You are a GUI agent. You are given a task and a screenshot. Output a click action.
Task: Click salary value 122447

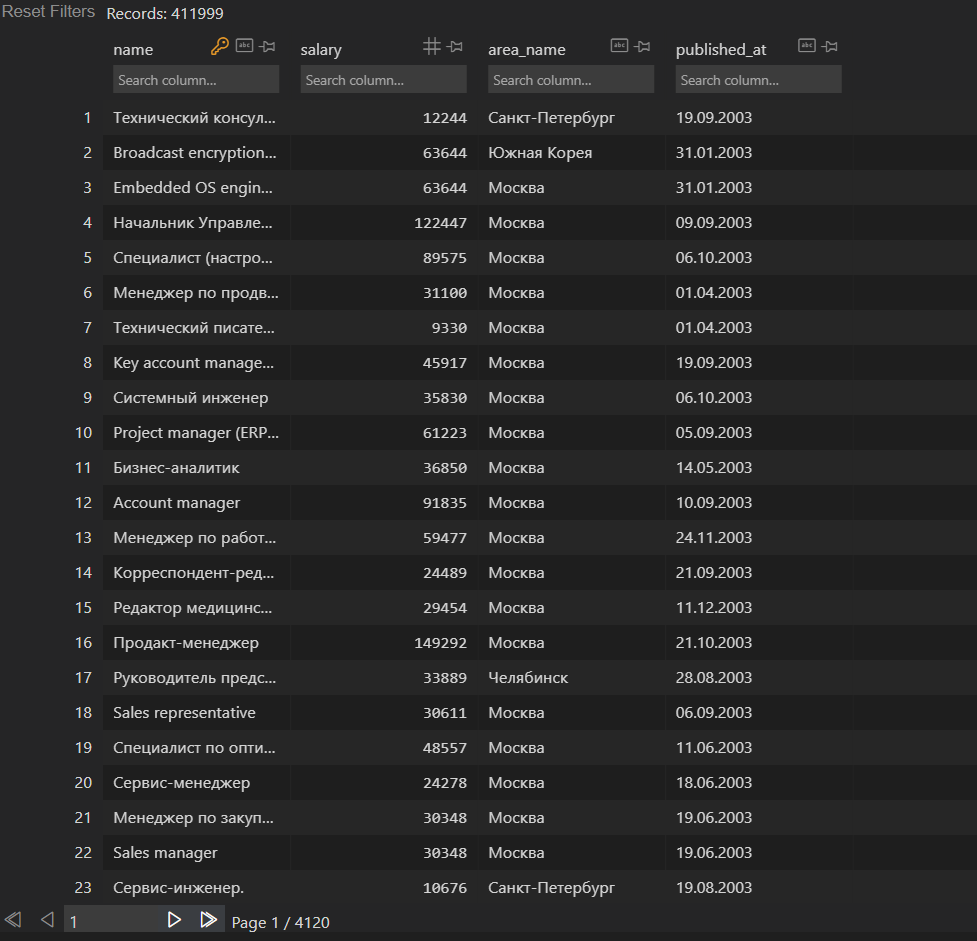[441, 223]
